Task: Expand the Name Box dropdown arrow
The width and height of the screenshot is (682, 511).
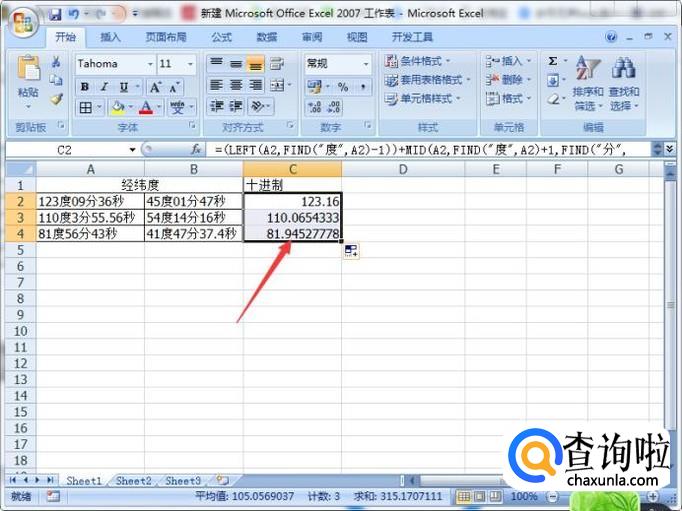Action: point(132,149)
